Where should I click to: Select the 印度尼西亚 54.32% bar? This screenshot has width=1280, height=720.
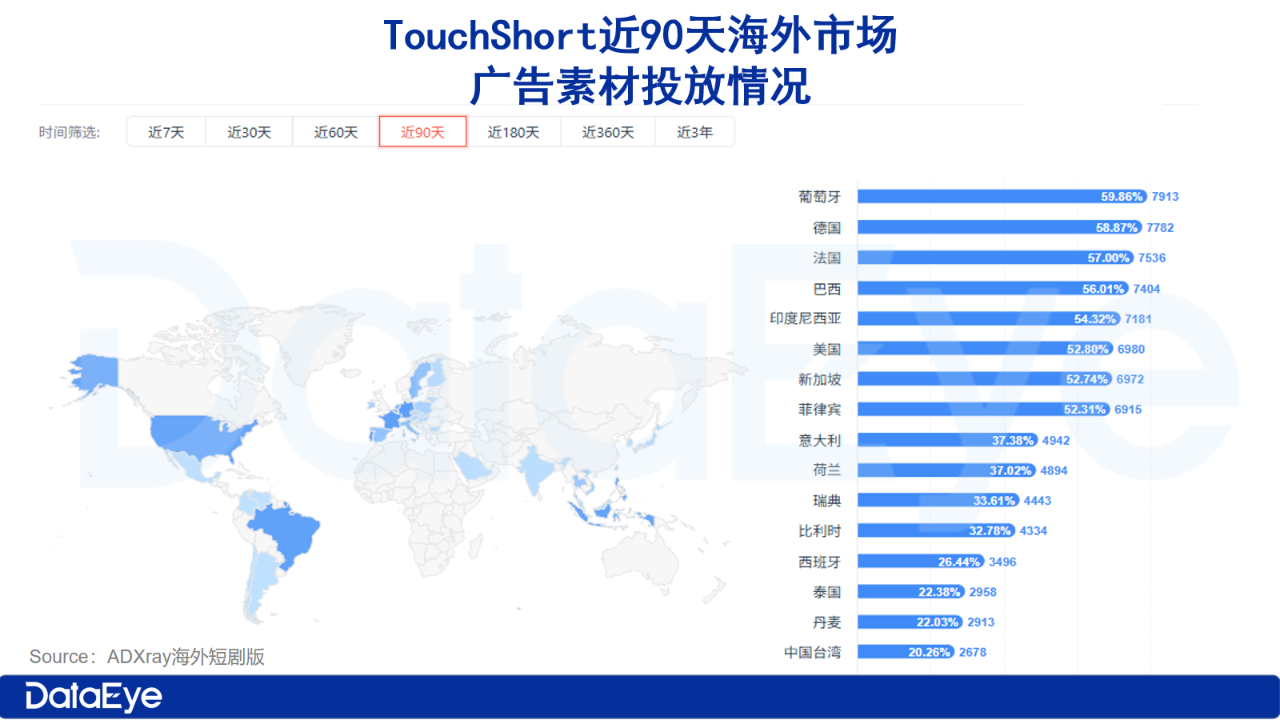tap(989, 319)
